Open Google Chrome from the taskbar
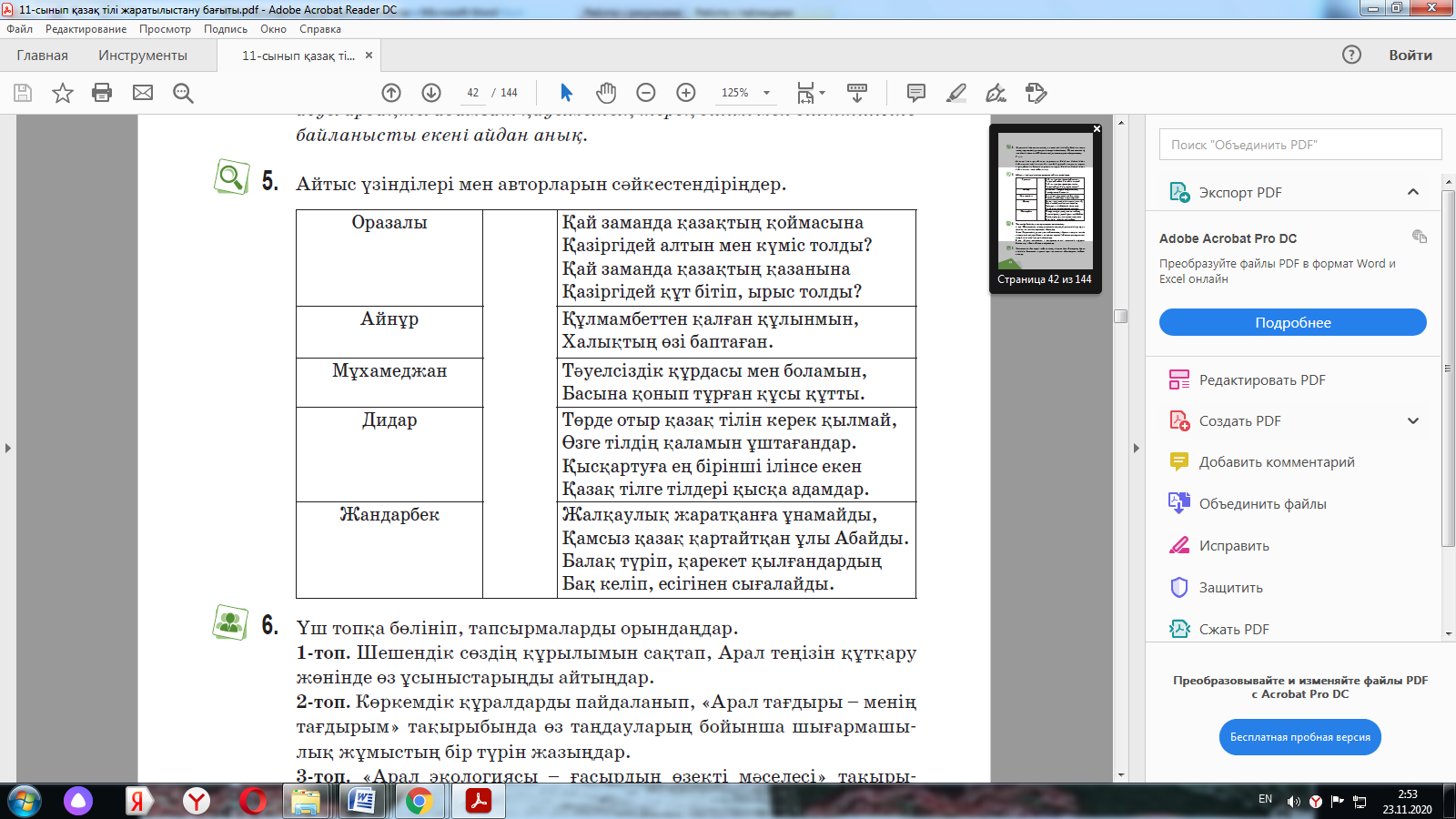Image resolution: width=1456 pixels, height=819 pixels. coord(419,802)
